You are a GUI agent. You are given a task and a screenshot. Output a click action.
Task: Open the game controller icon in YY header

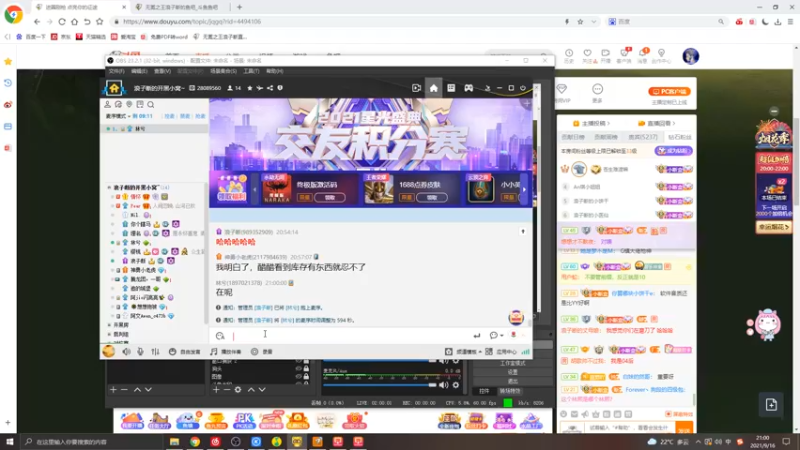(x=468, y=88)
